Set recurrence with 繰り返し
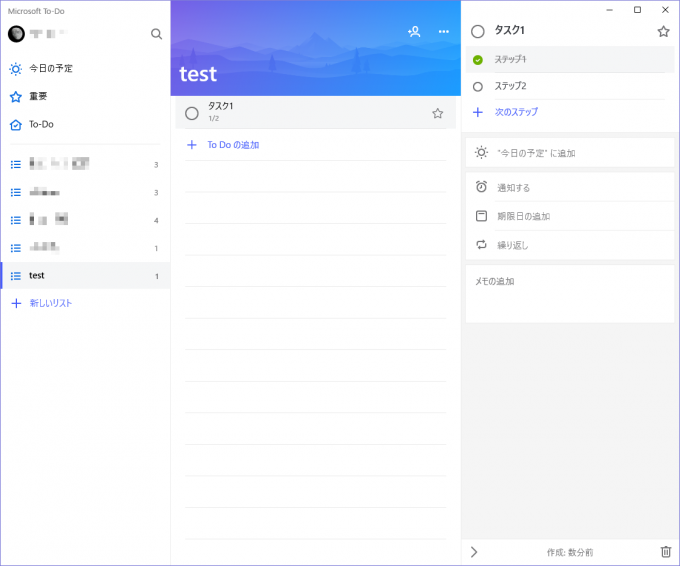The image size is (680, 566). tap(569, 245)
